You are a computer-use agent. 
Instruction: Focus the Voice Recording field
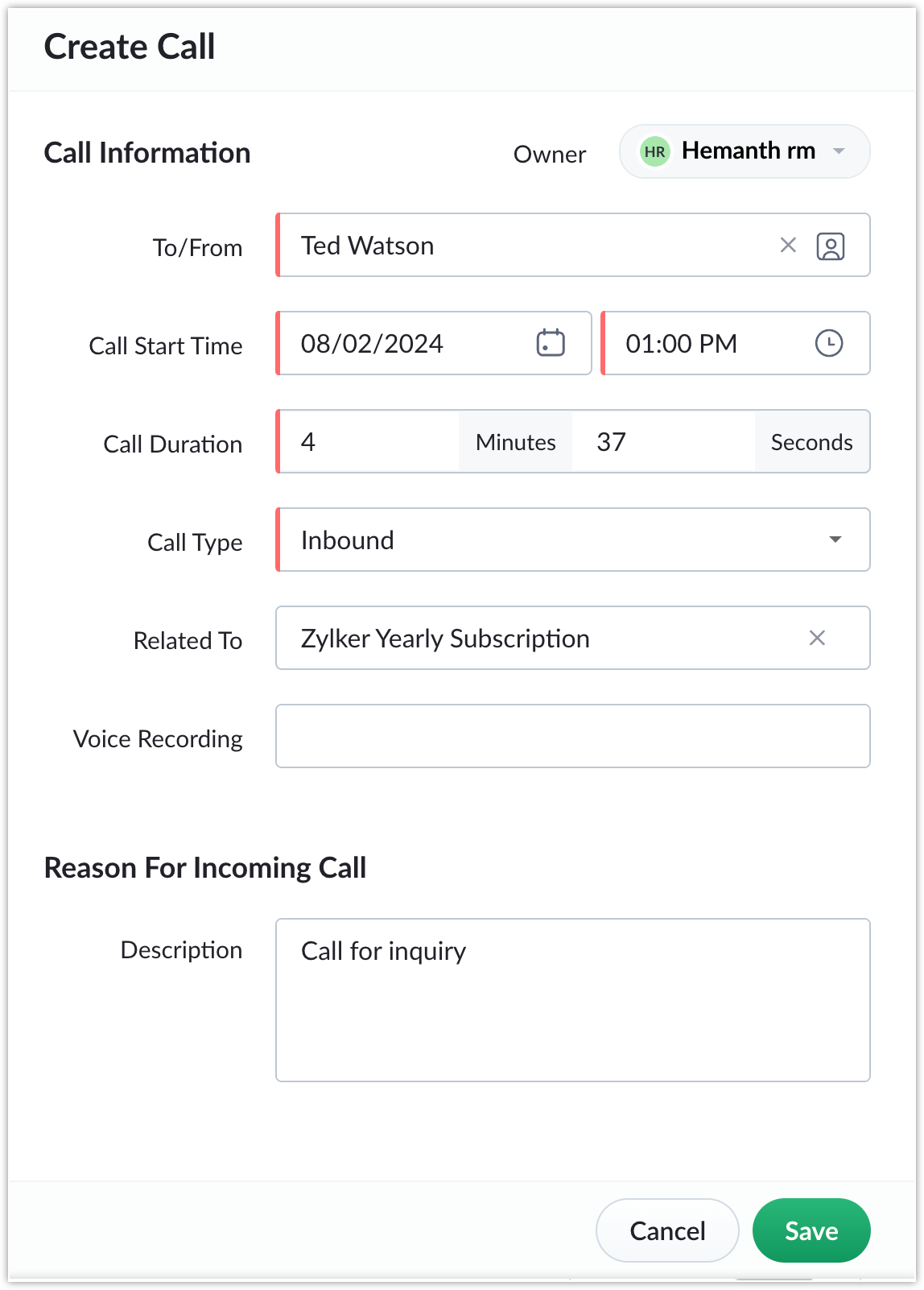[573, 736]
